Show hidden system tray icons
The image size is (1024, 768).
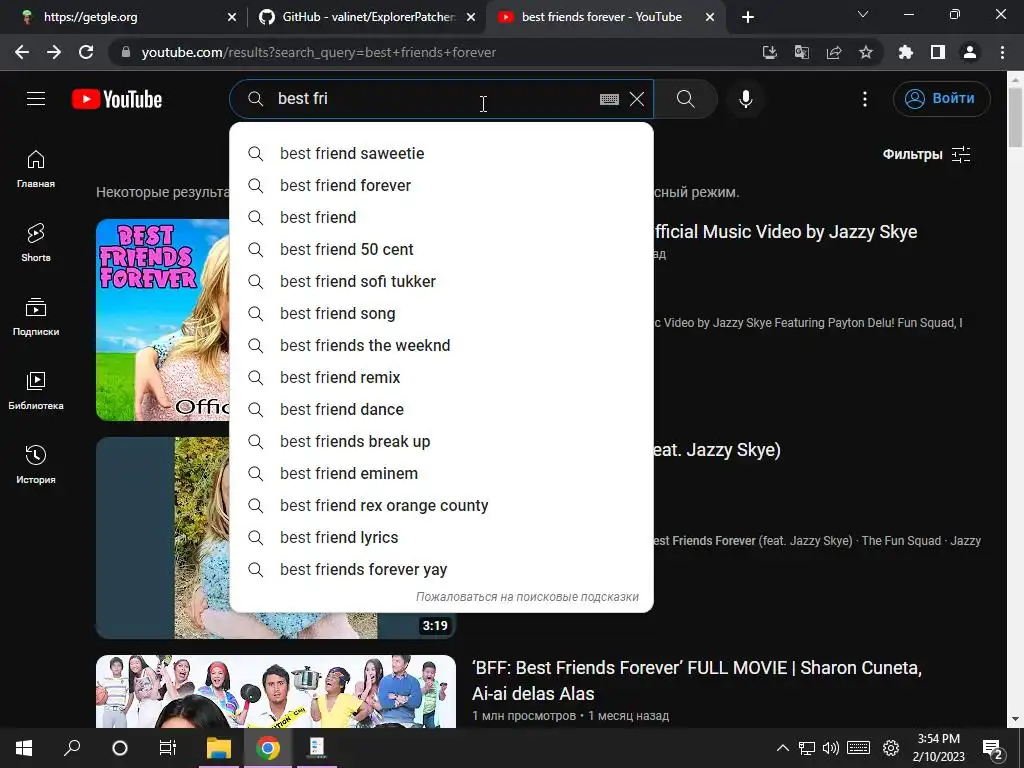(782, 748)
